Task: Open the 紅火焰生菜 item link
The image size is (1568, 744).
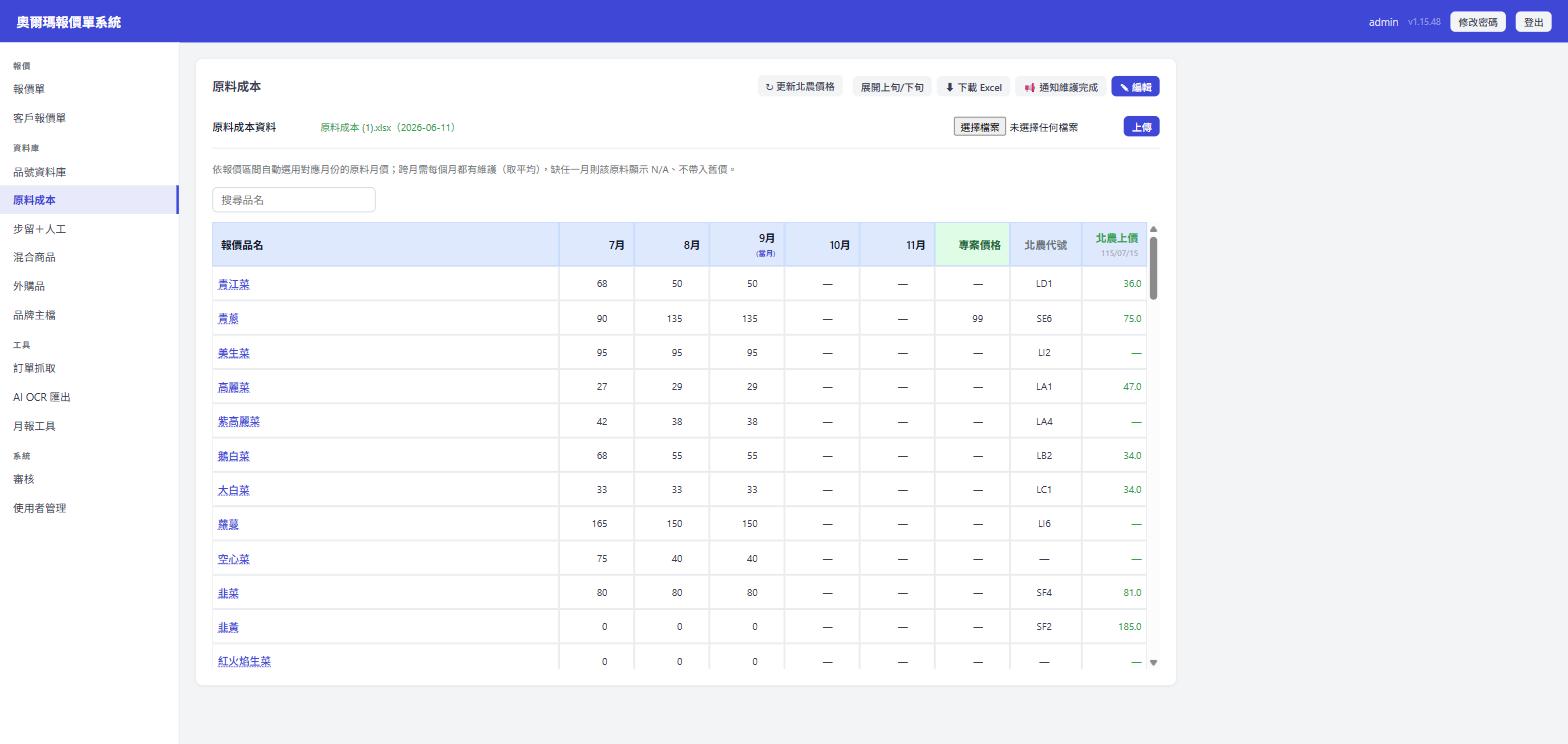Action: pos(244,661)
